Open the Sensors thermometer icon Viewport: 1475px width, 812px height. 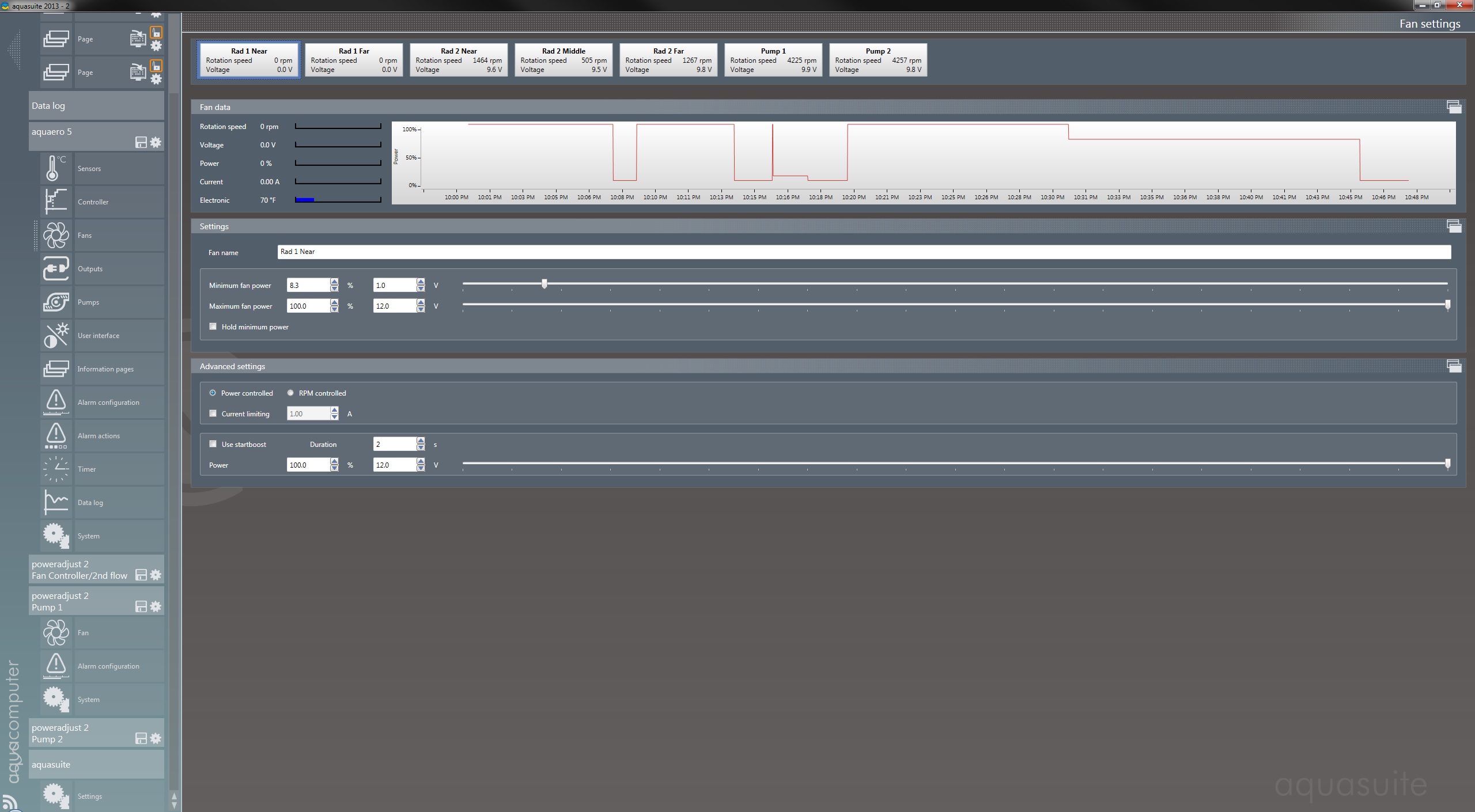[x=56, y=168]
